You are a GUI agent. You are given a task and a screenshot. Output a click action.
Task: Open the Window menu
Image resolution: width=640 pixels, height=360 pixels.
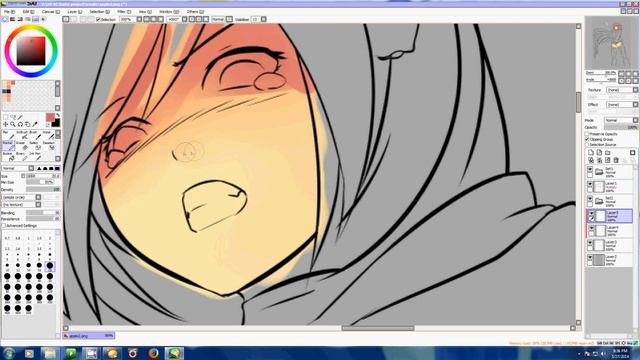point(169,12)
